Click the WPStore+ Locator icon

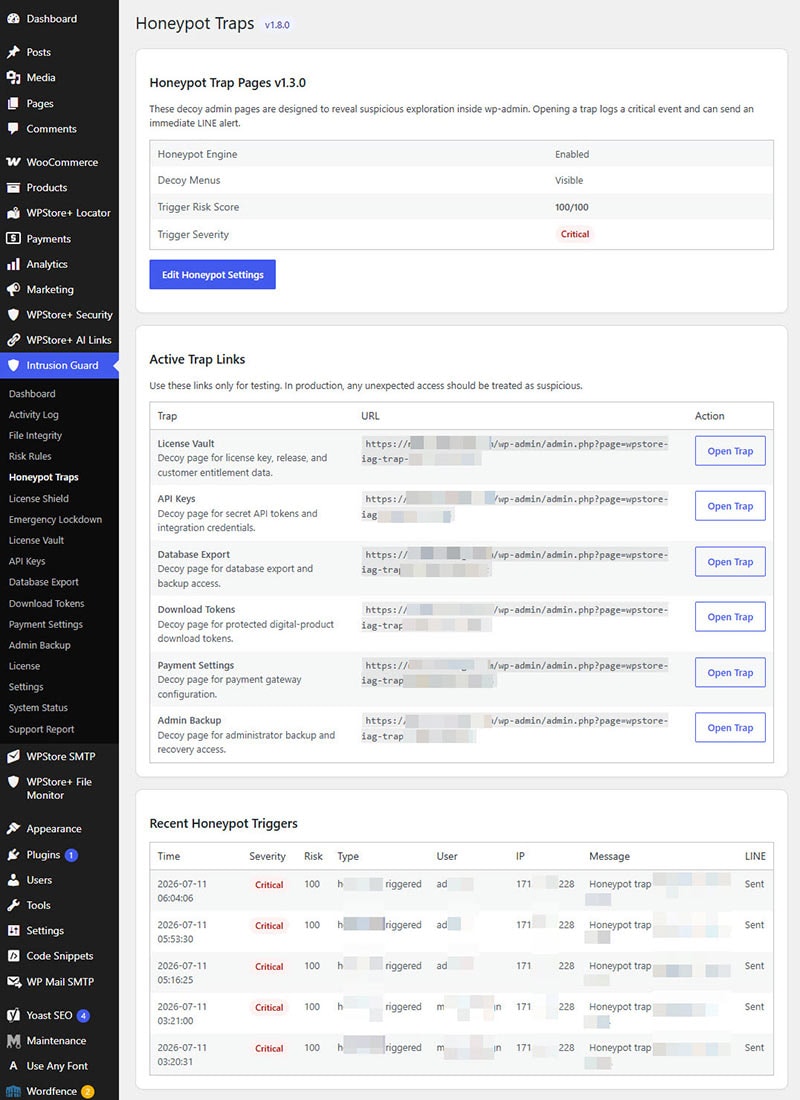tap(13, 213)
